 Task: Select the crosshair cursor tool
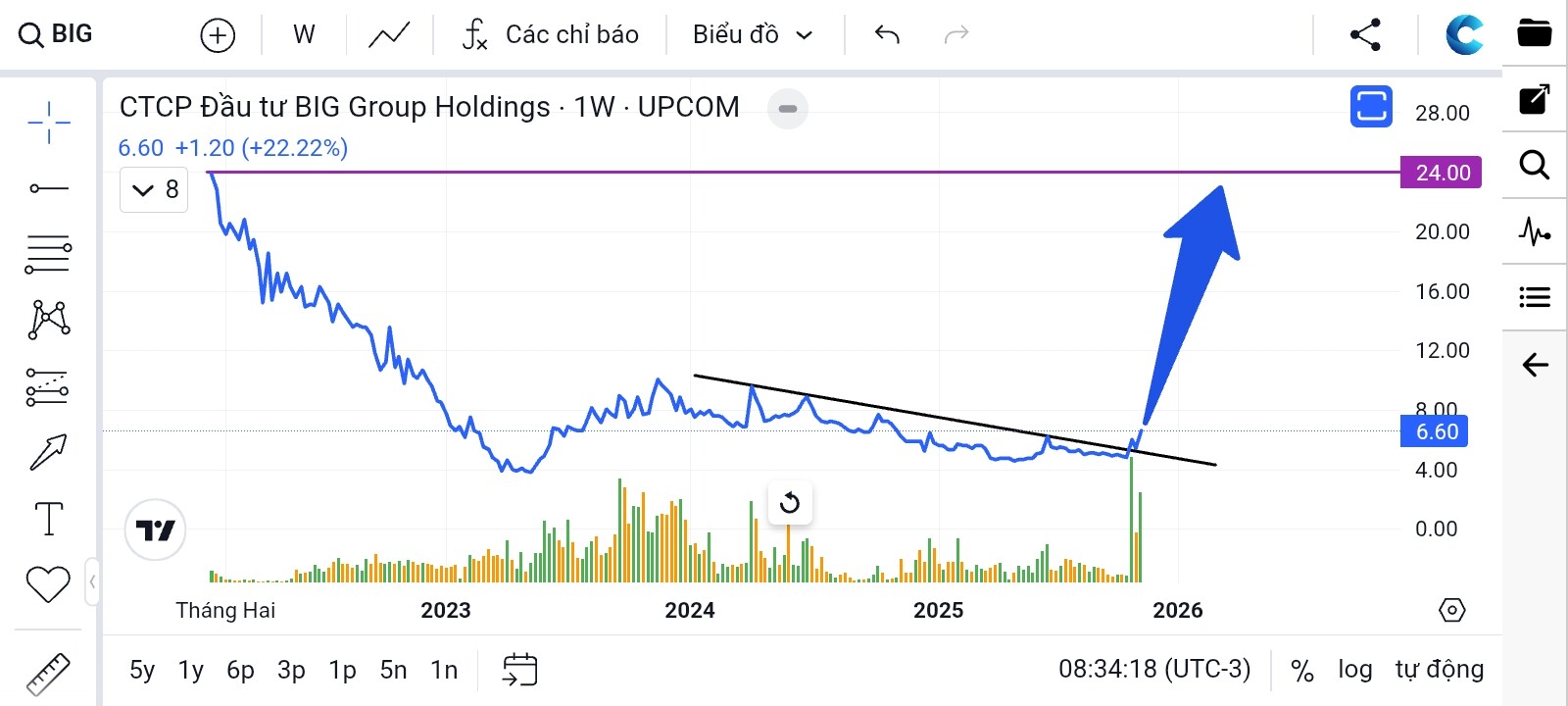(48, 123)
